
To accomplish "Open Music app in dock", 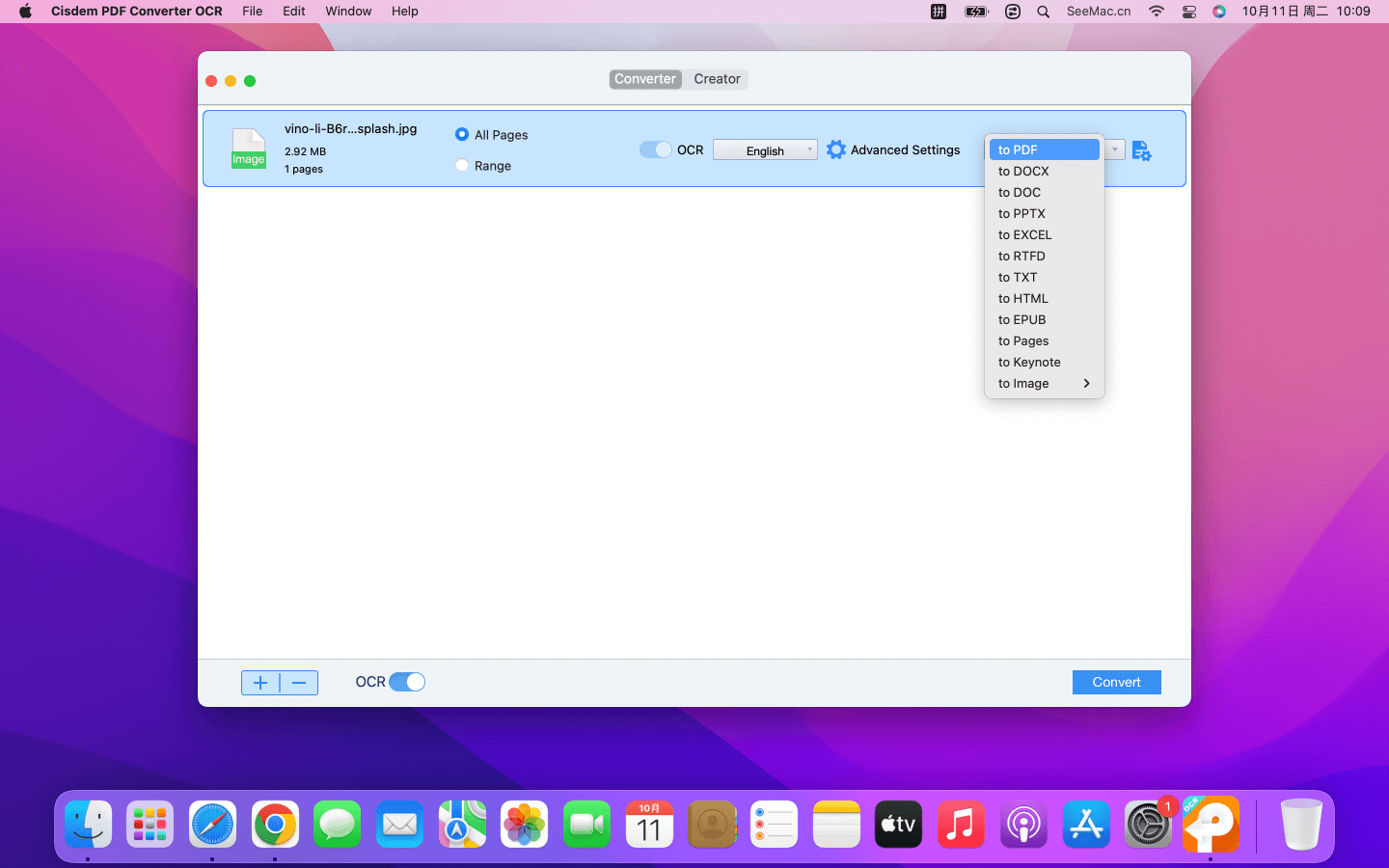I will [x=961, y=825].
